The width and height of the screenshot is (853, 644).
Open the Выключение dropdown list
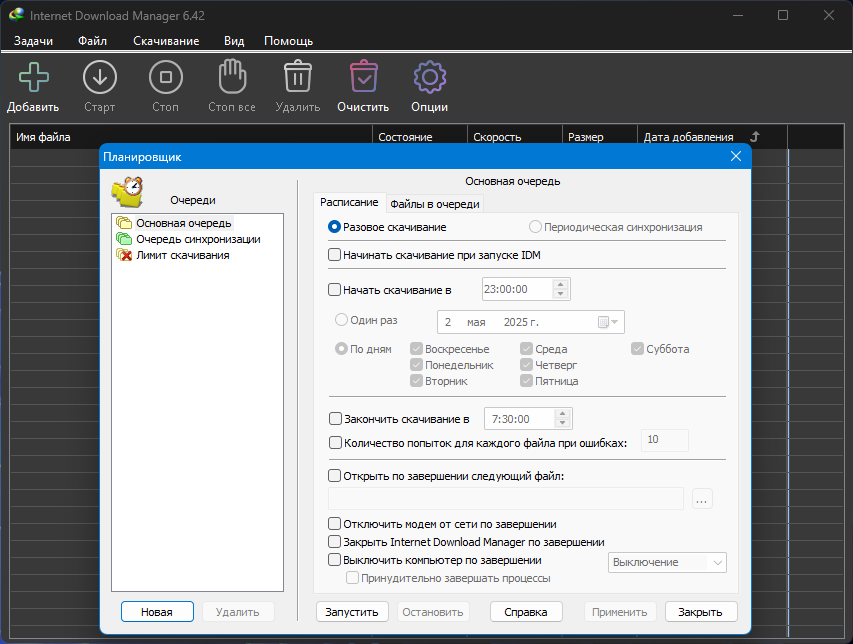point(667,562)
